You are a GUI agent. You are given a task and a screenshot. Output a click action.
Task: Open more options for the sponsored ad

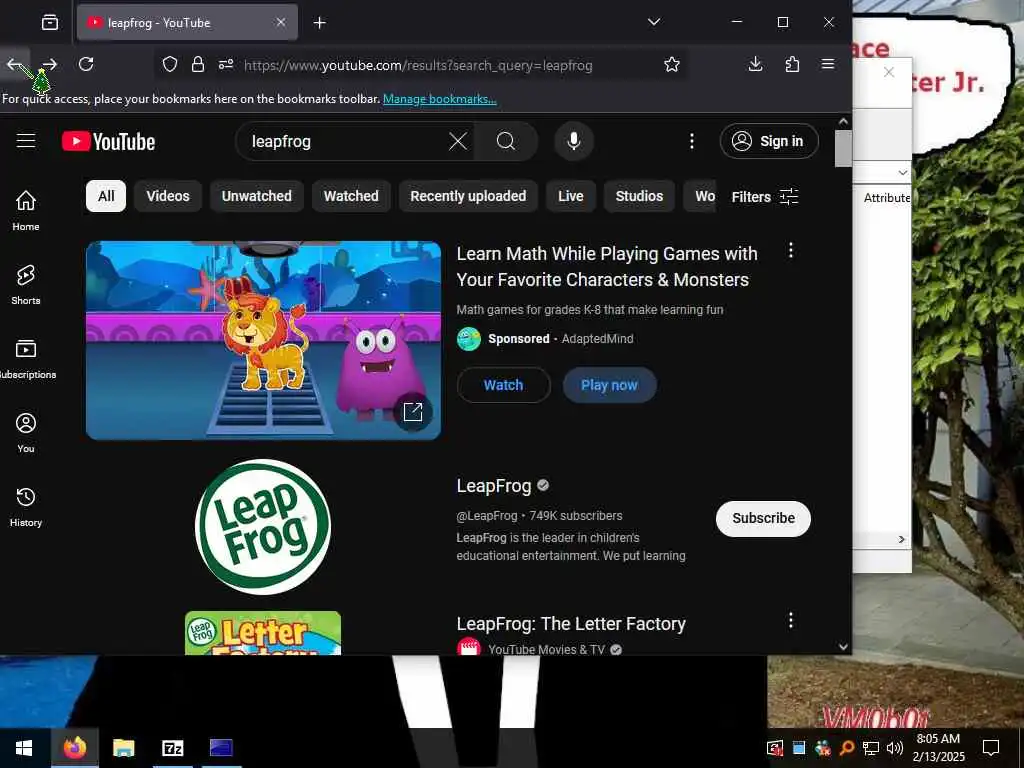pyautogui.click(x=791, y=250)
